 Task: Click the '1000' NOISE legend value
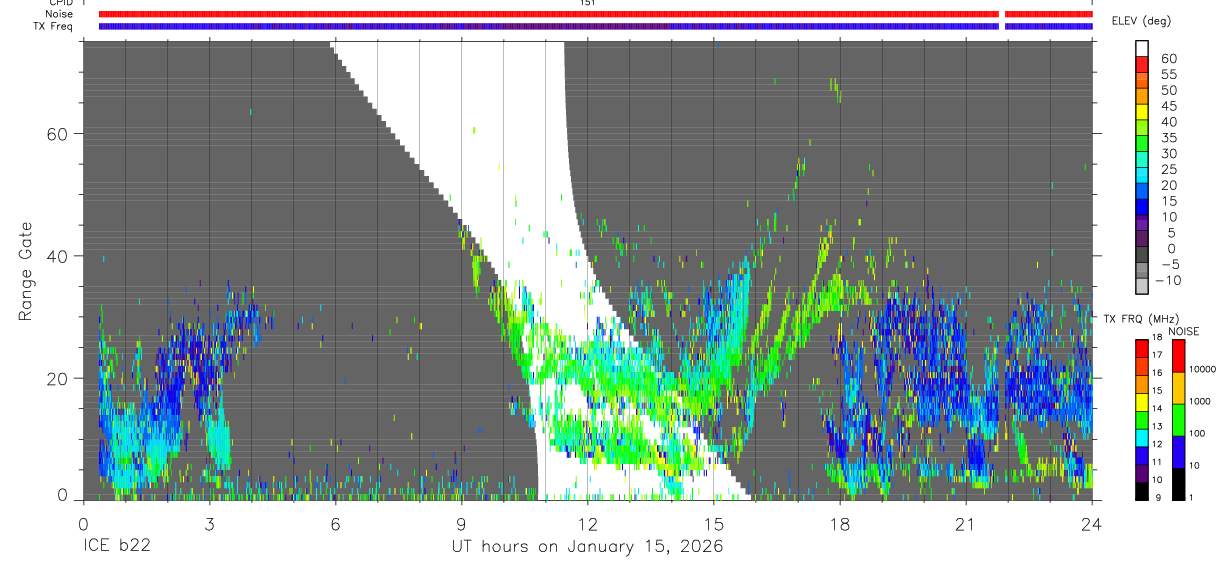(x=1201, y=401)
